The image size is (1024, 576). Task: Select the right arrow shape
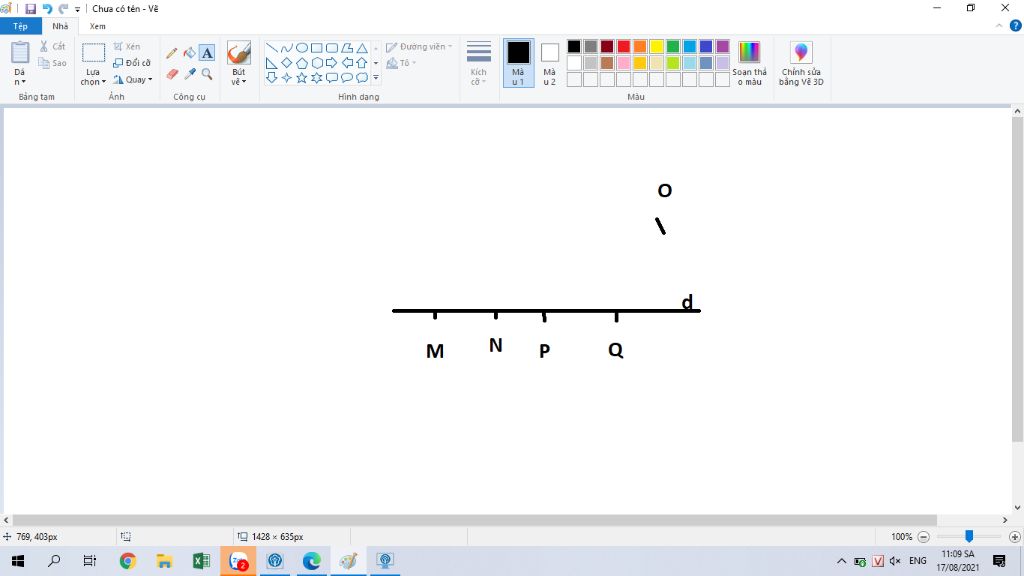tap(332, 63)
